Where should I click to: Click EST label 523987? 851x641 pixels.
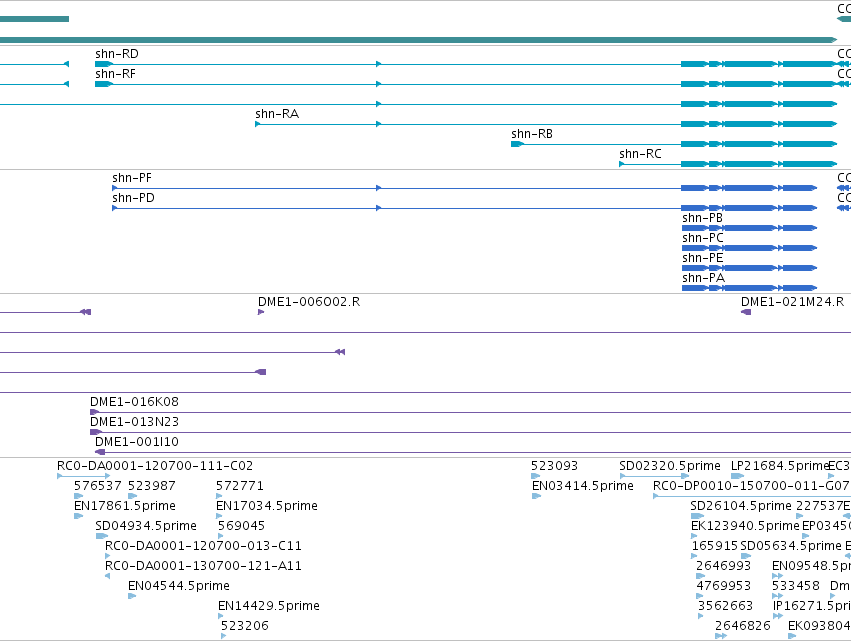(151, 486)
